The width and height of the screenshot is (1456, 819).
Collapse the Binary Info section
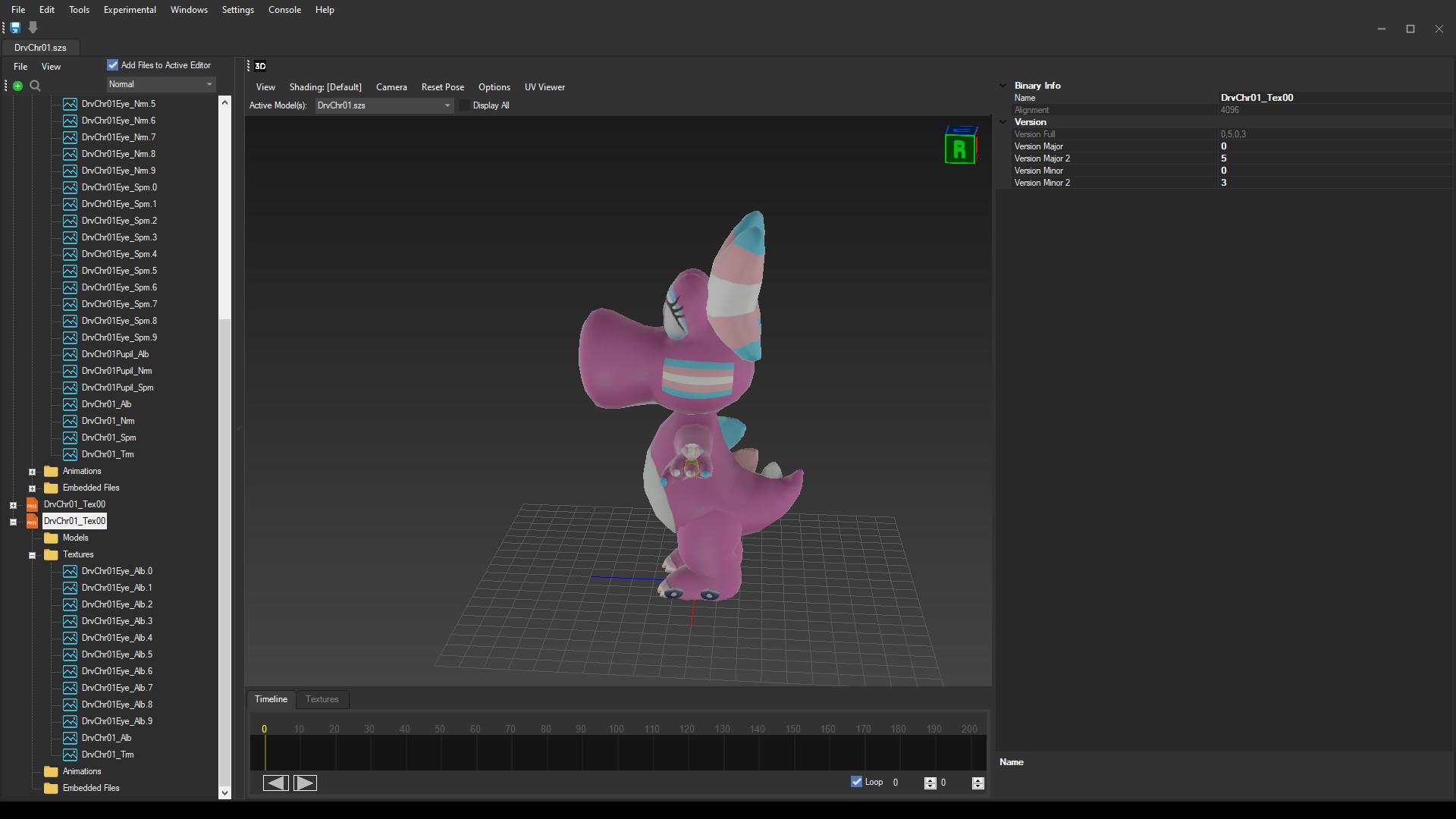coord(1003,85)
